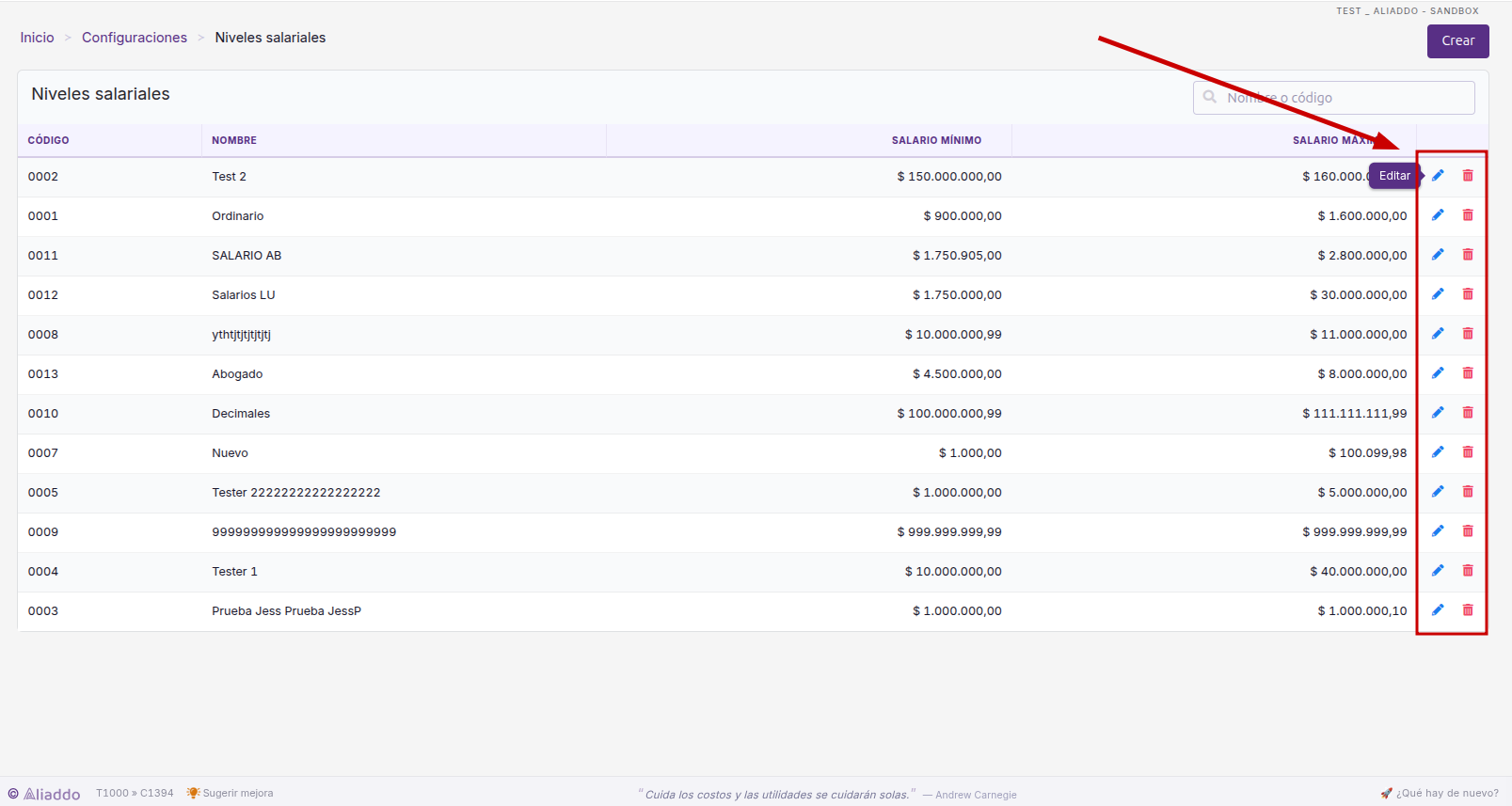The image size is (1512, 806).
Task: Select code cell 0004
Action: click(43, 572)
